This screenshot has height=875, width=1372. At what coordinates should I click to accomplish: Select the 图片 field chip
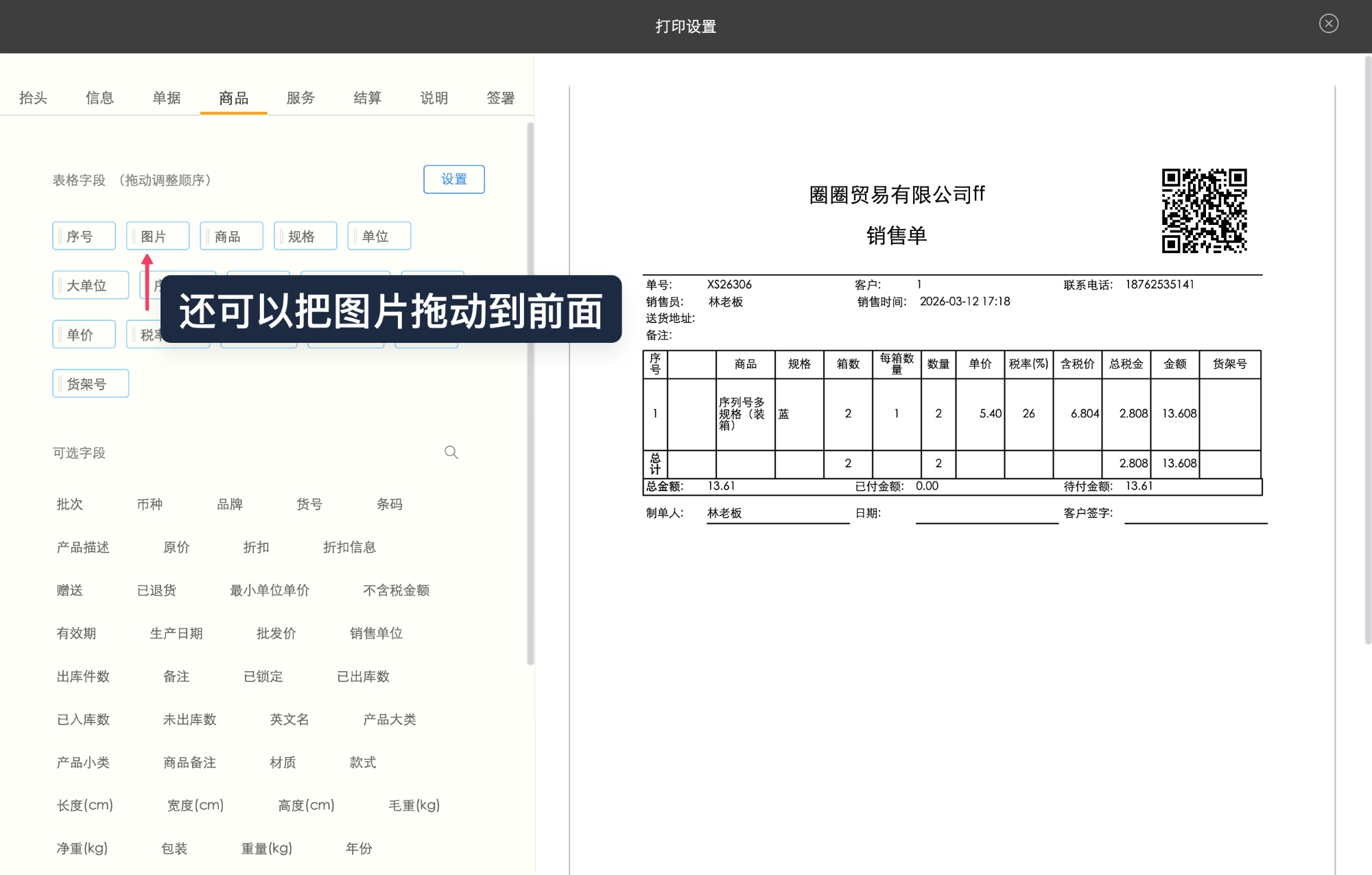tap(158, 235)
